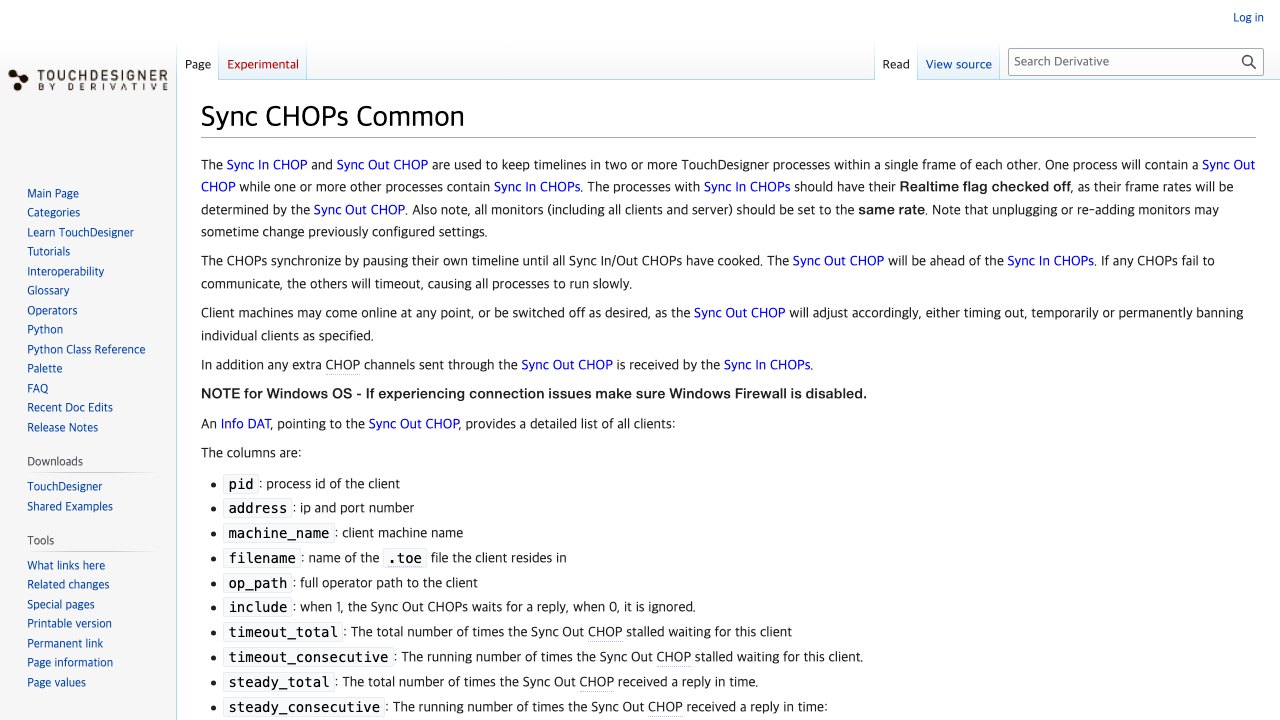The width and height of the screenshot is (1280, 720).
Task: Open Learn TouchDesigner in the sidebar
Action: (80, 232)
